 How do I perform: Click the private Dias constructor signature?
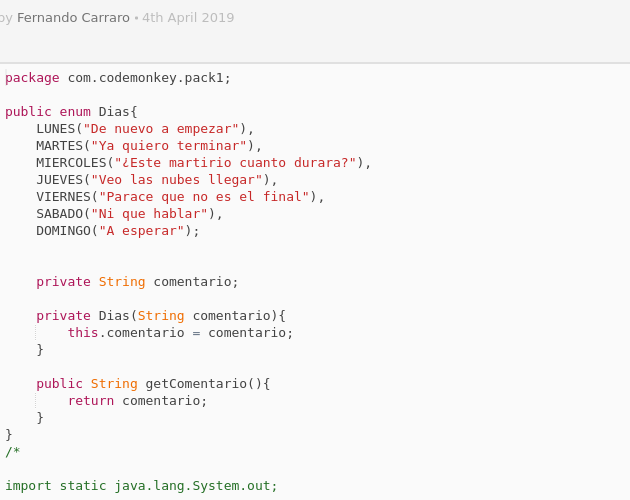pos(161,316)
